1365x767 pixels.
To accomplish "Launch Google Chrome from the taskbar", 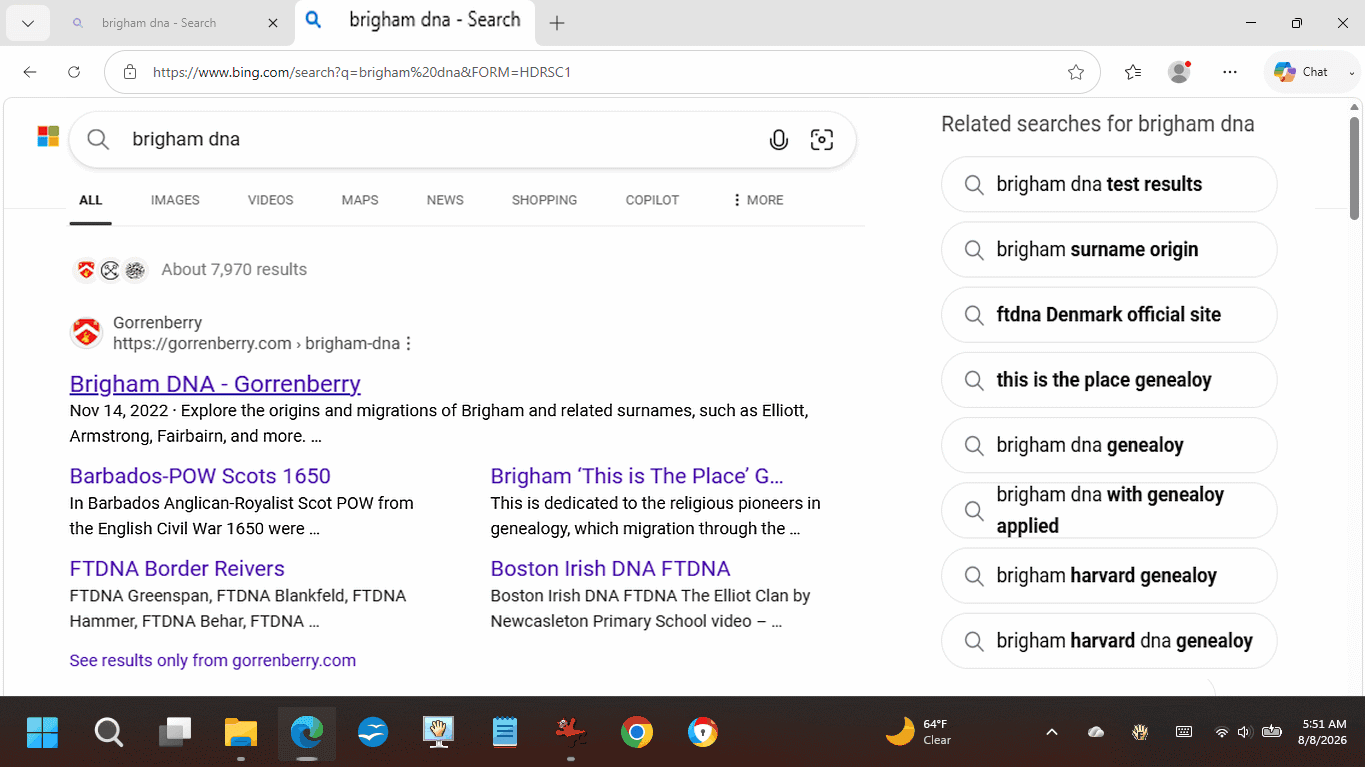I will 637,733.
